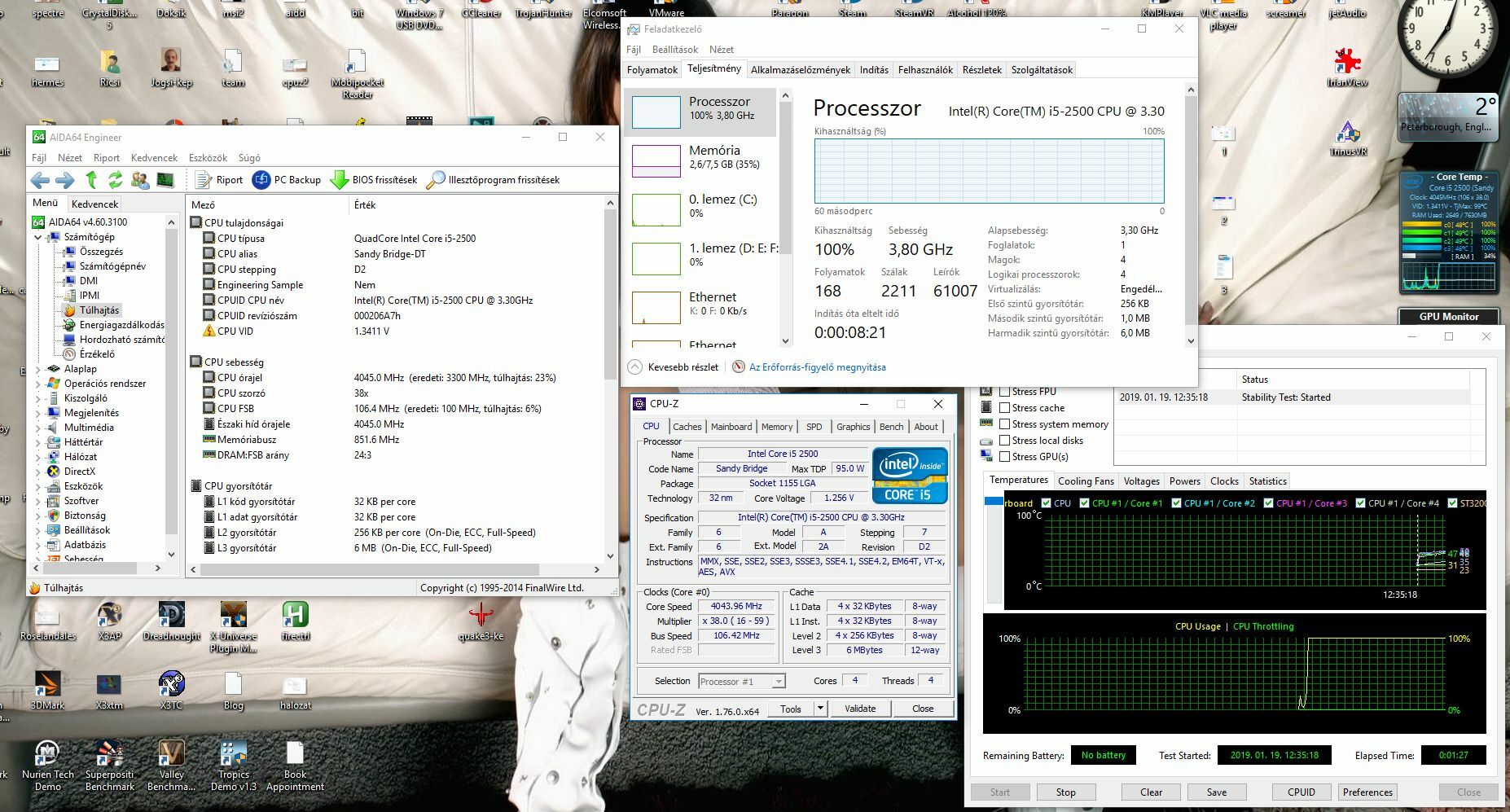Viewport: 1510px width, 812px height.
Task: Click the CPUID button in stability test
Action: pos(1301,792)
